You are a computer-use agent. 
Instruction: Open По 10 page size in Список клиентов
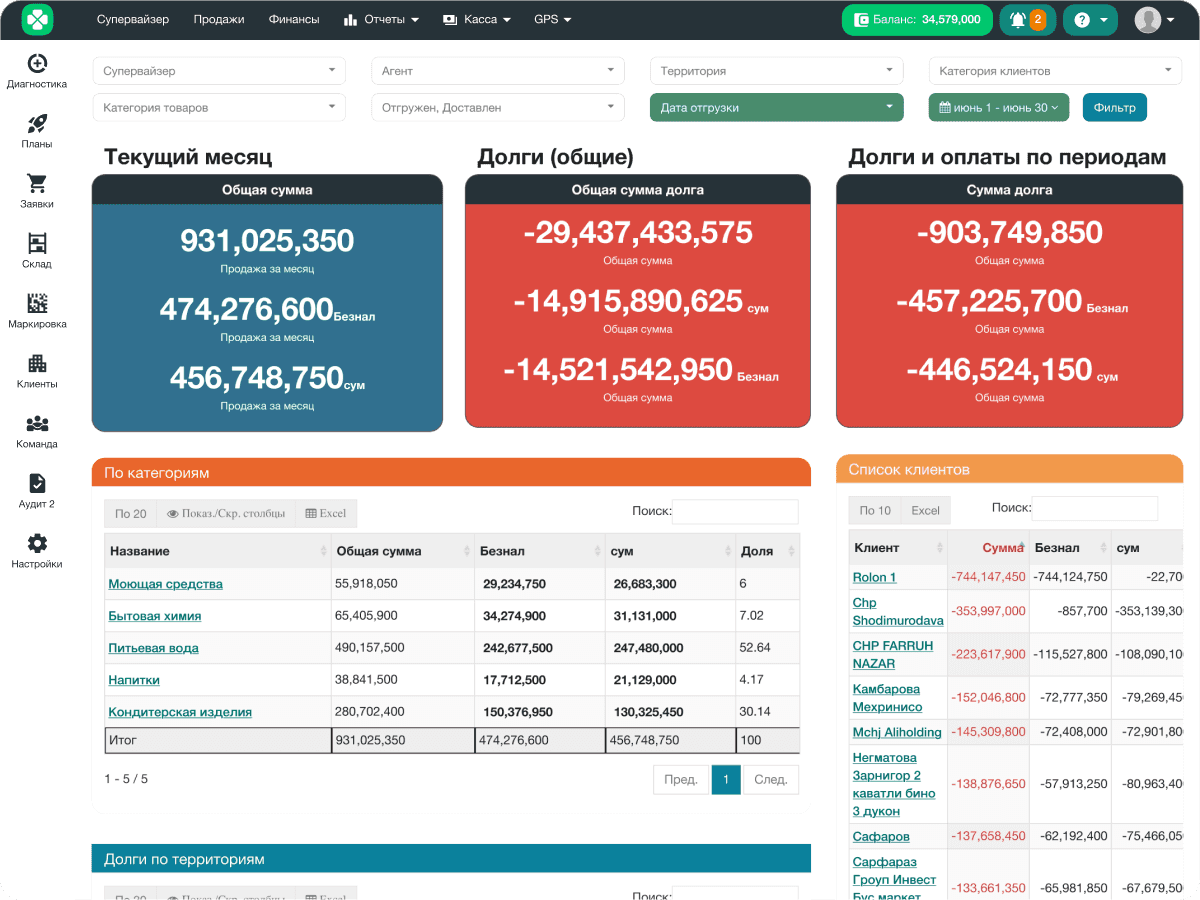875,510
